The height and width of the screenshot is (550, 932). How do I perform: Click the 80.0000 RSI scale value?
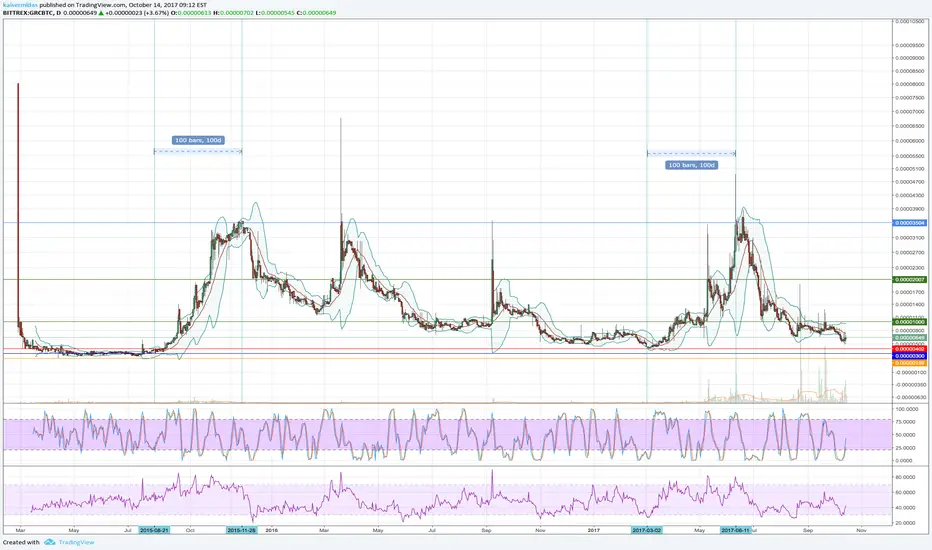[x=905, y=477]
